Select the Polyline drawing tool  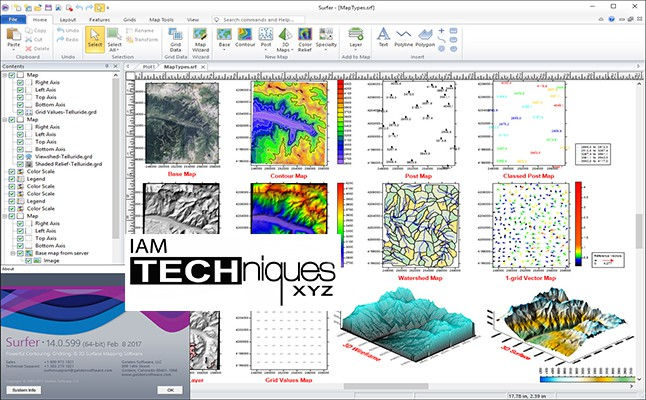tap(403, 37)
